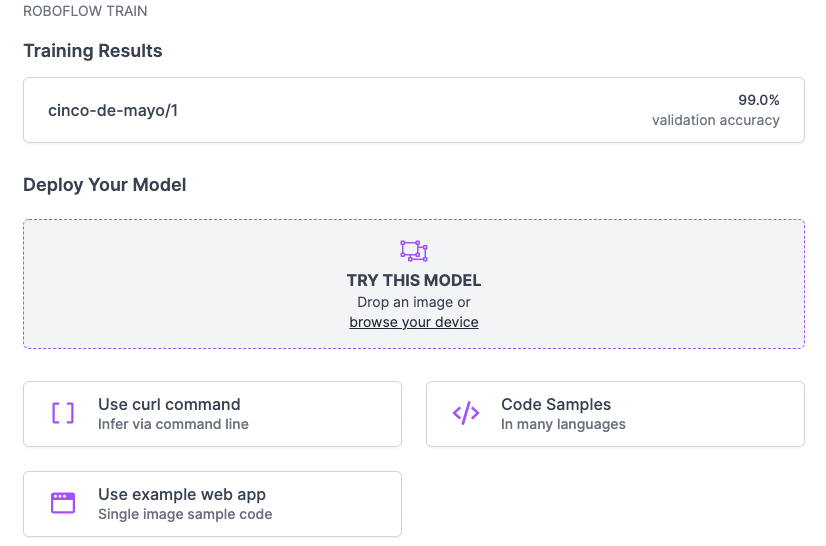This screenshot has width=826, height=546.
Task: Click the bounding-box icon in the drop zone
Action: [413, 251]
